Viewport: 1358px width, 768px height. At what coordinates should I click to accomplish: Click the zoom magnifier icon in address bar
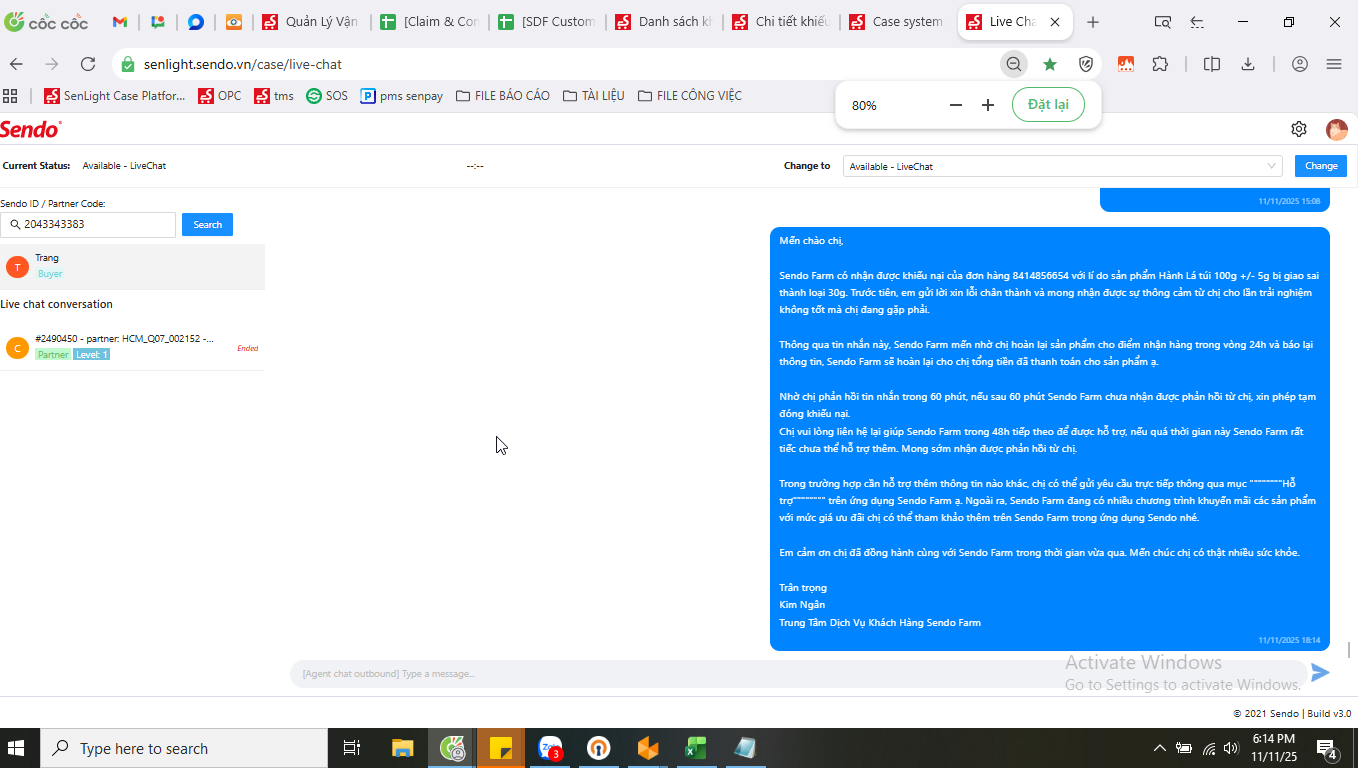pyautogui.click(x=1014, y=64)
